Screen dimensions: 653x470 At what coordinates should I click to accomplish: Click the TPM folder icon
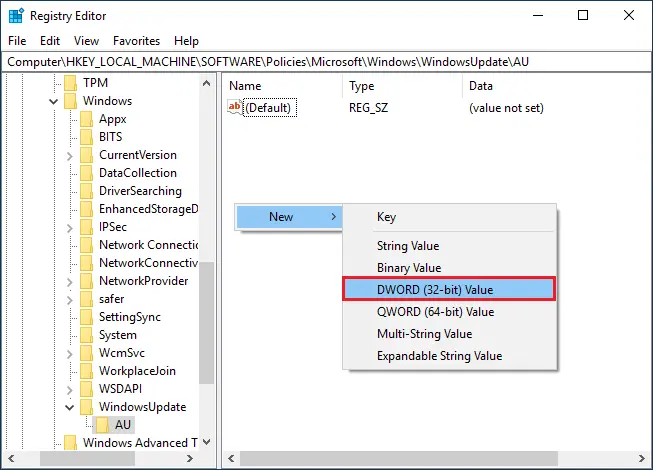coord(70,83)
